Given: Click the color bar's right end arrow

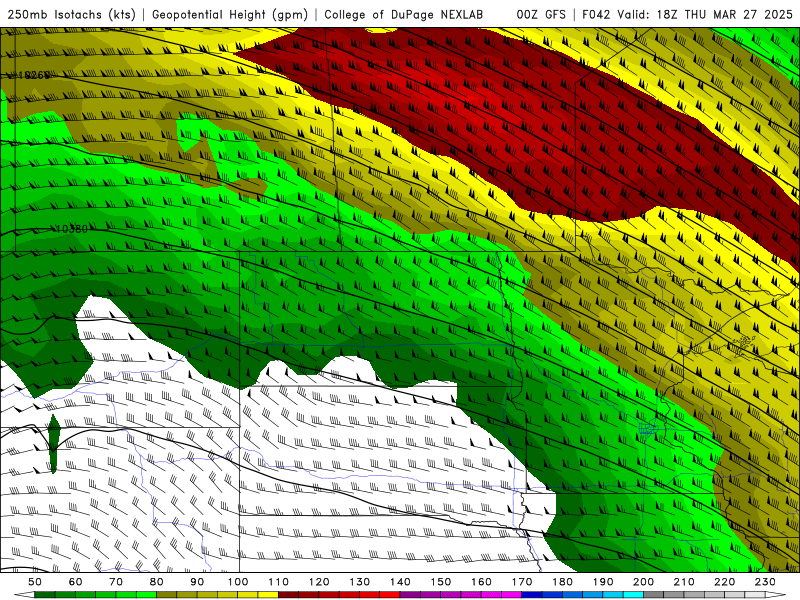Looking at the screenshot, I should [776, 595].
